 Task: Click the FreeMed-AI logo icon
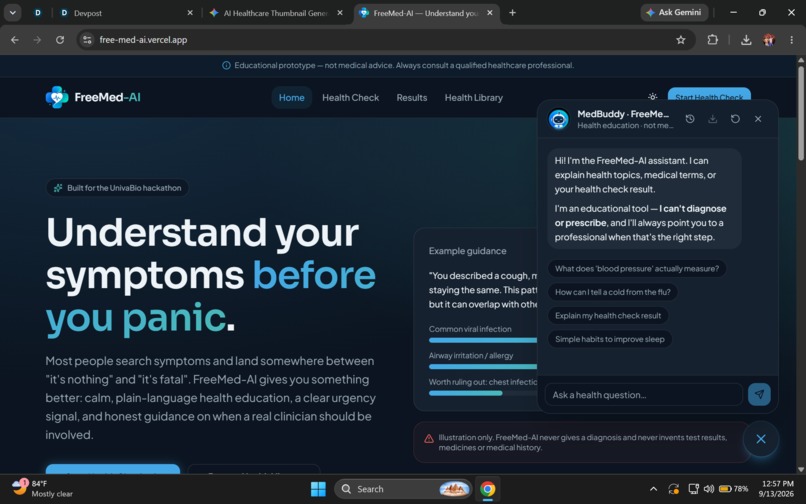pos(57,97)
